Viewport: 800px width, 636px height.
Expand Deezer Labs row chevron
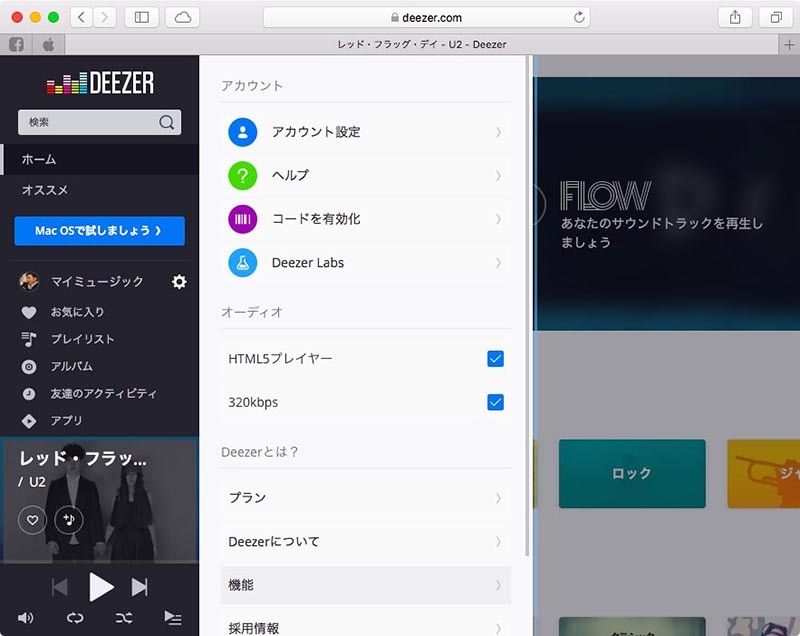498,263
